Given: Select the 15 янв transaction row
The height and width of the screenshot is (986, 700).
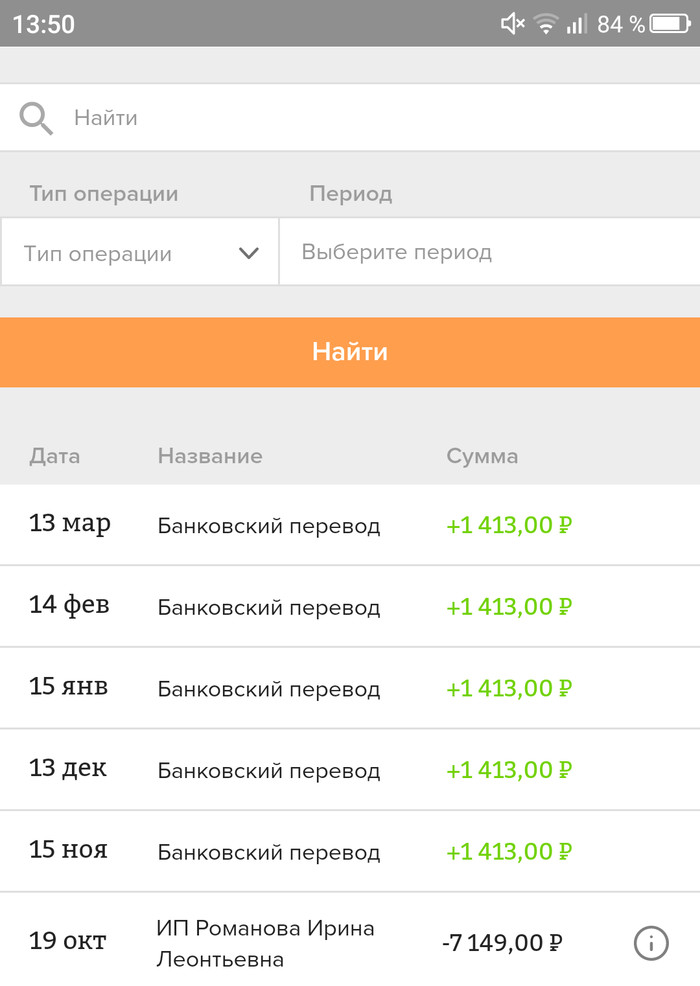Looking at the screenshot, I should (x=350, y=688).
